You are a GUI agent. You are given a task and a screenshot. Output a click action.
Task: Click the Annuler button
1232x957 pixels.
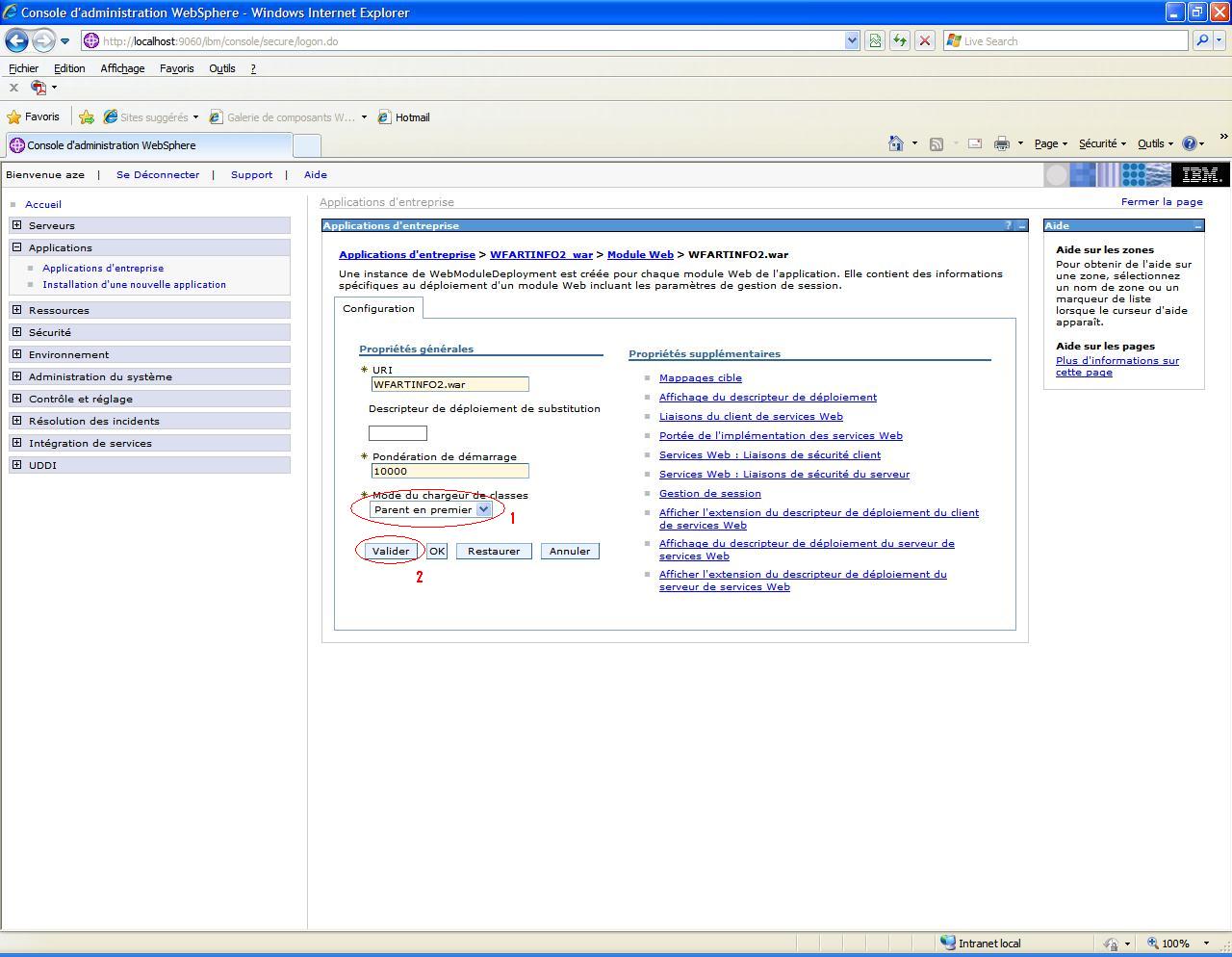pyautogui.click(x=570, y=551)
